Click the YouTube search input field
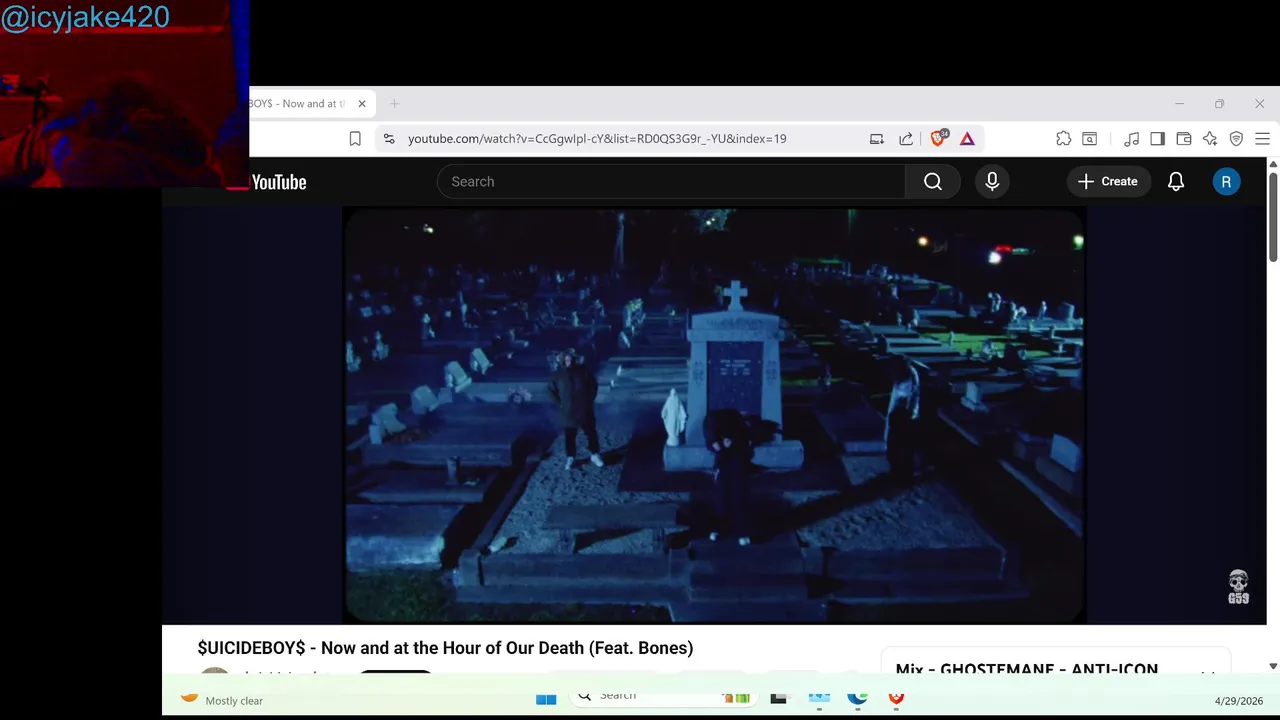1280x720 pixels. point(671,181)
